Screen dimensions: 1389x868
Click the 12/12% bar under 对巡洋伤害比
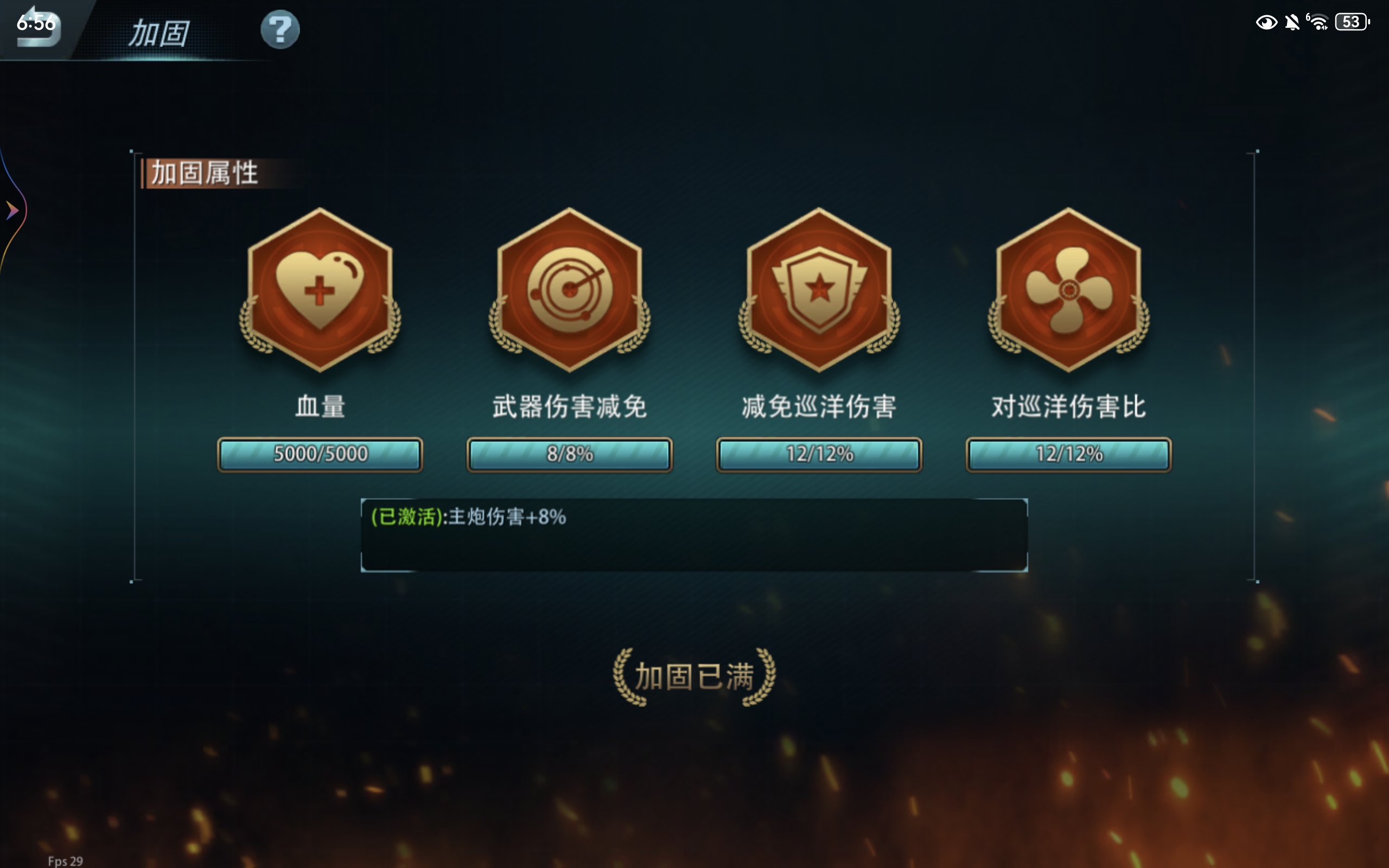tap(1069, 454)
